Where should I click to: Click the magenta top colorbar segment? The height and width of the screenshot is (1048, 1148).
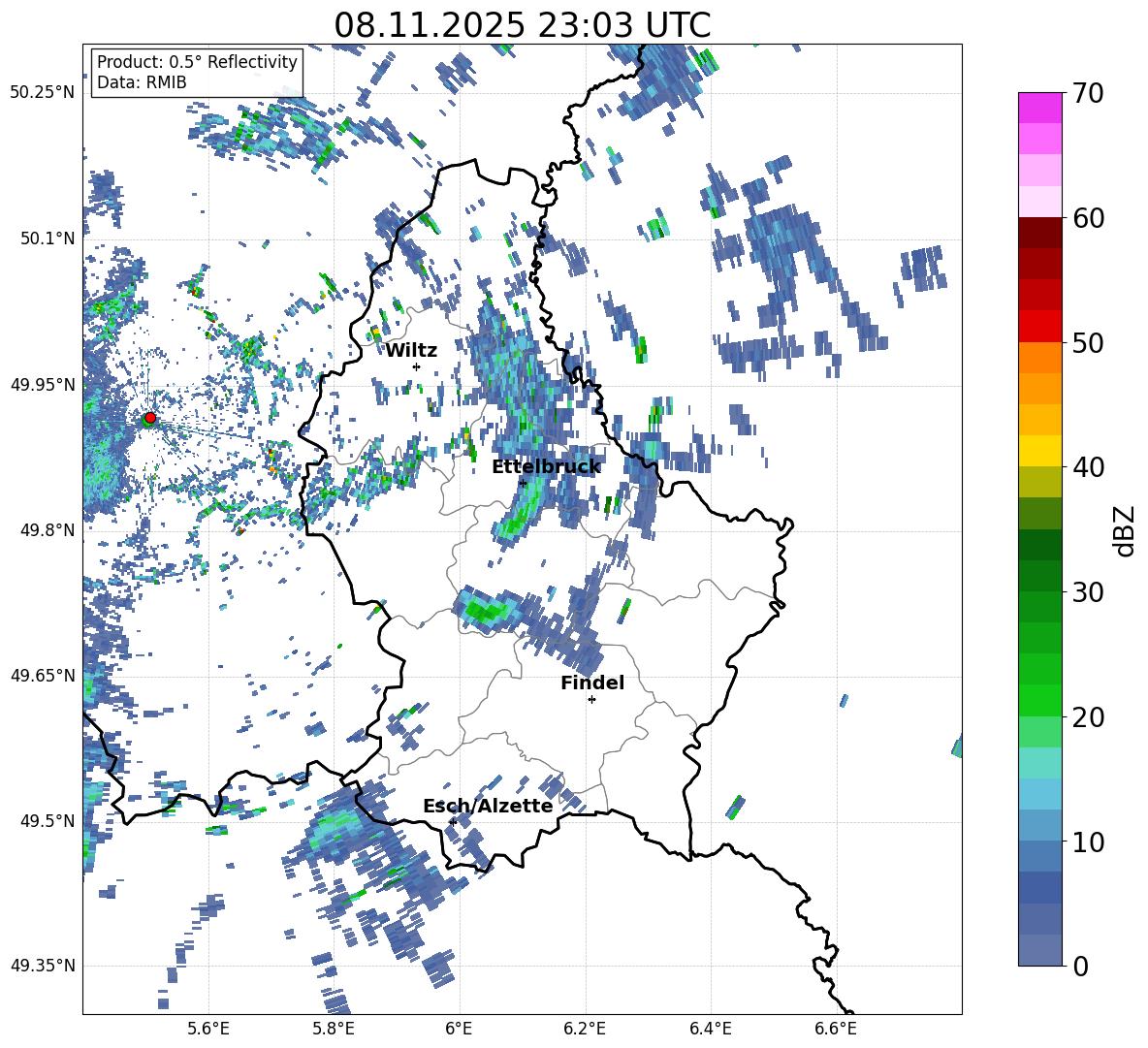pyautogui.click(x=1039, y=108)
